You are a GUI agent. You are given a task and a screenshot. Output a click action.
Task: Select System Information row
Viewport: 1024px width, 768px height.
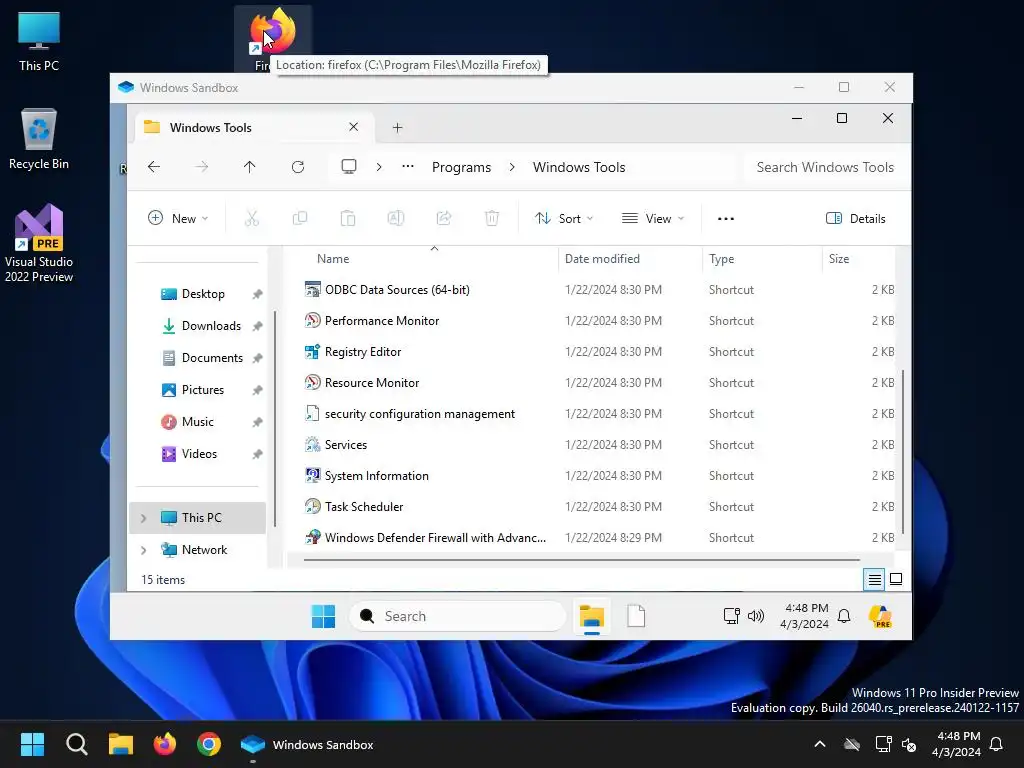click(599, 475)
